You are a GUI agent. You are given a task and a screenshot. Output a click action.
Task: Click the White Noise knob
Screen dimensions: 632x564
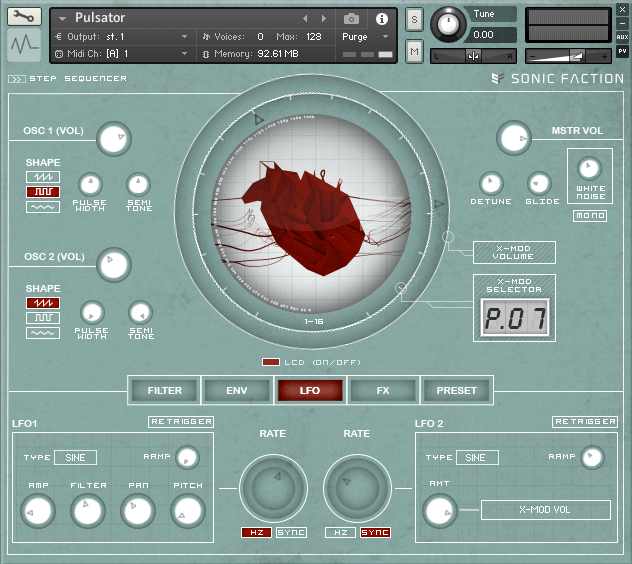pyautogui.click(x=589, y=169)
